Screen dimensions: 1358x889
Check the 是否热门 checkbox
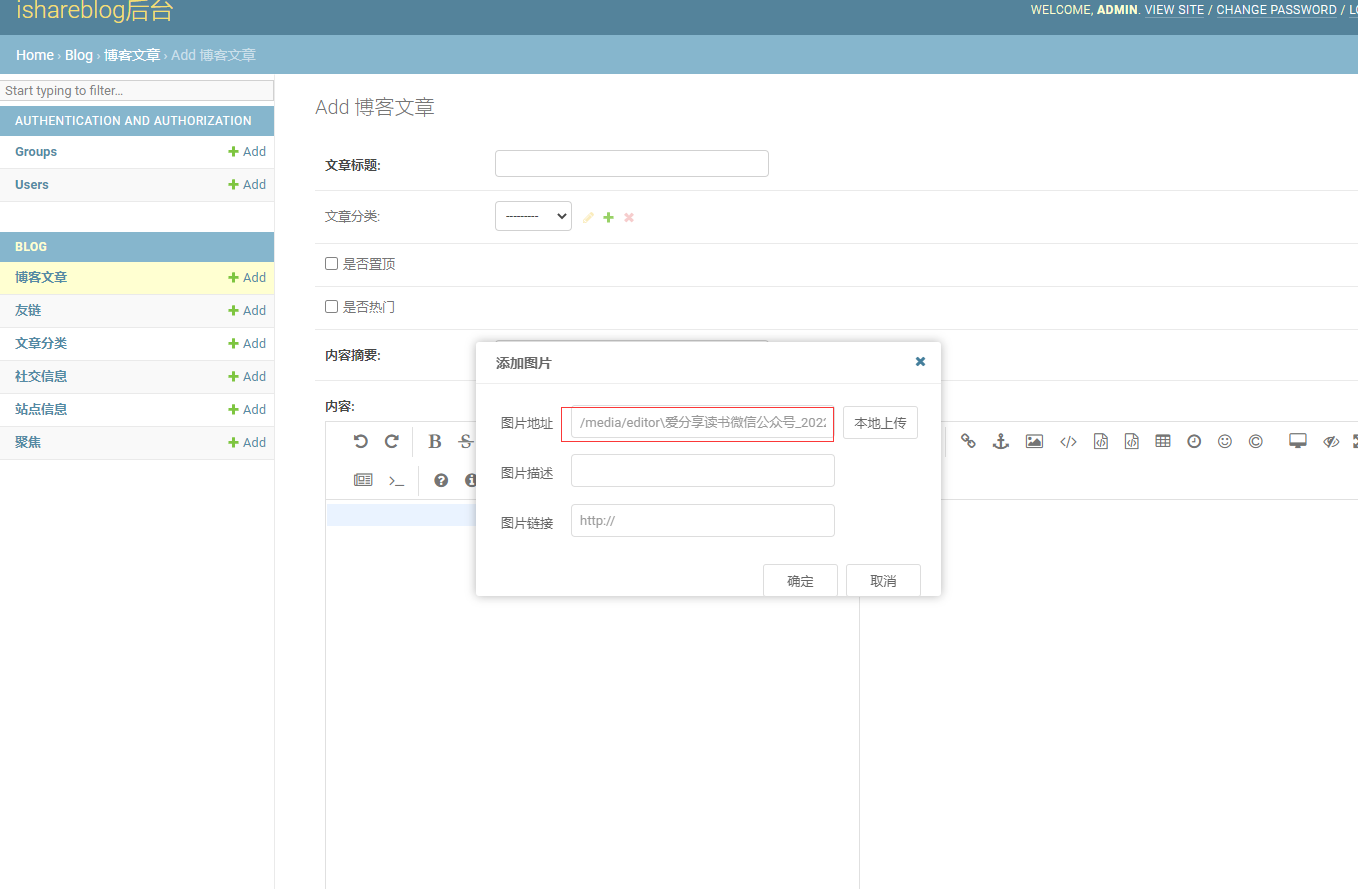(x=332, y=307)
